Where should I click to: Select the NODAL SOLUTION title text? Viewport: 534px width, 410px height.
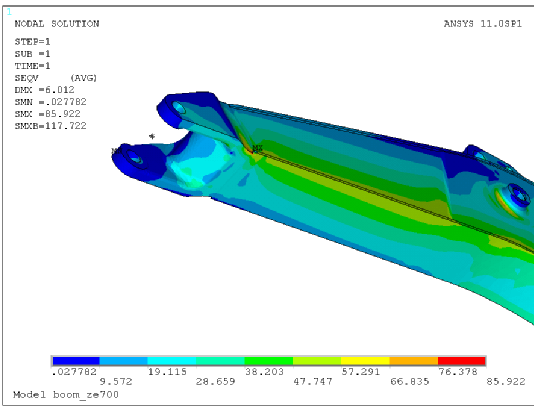tap(57, 24)
